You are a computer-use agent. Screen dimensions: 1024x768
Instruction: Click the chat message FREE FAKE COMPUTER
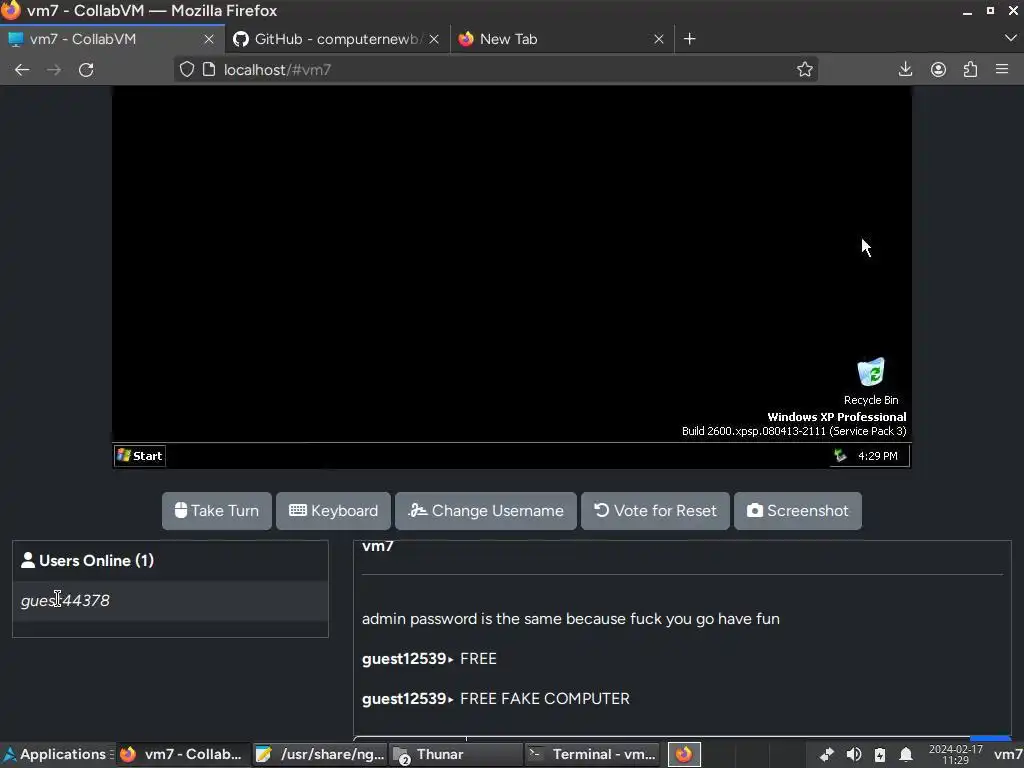coord(545,698)
